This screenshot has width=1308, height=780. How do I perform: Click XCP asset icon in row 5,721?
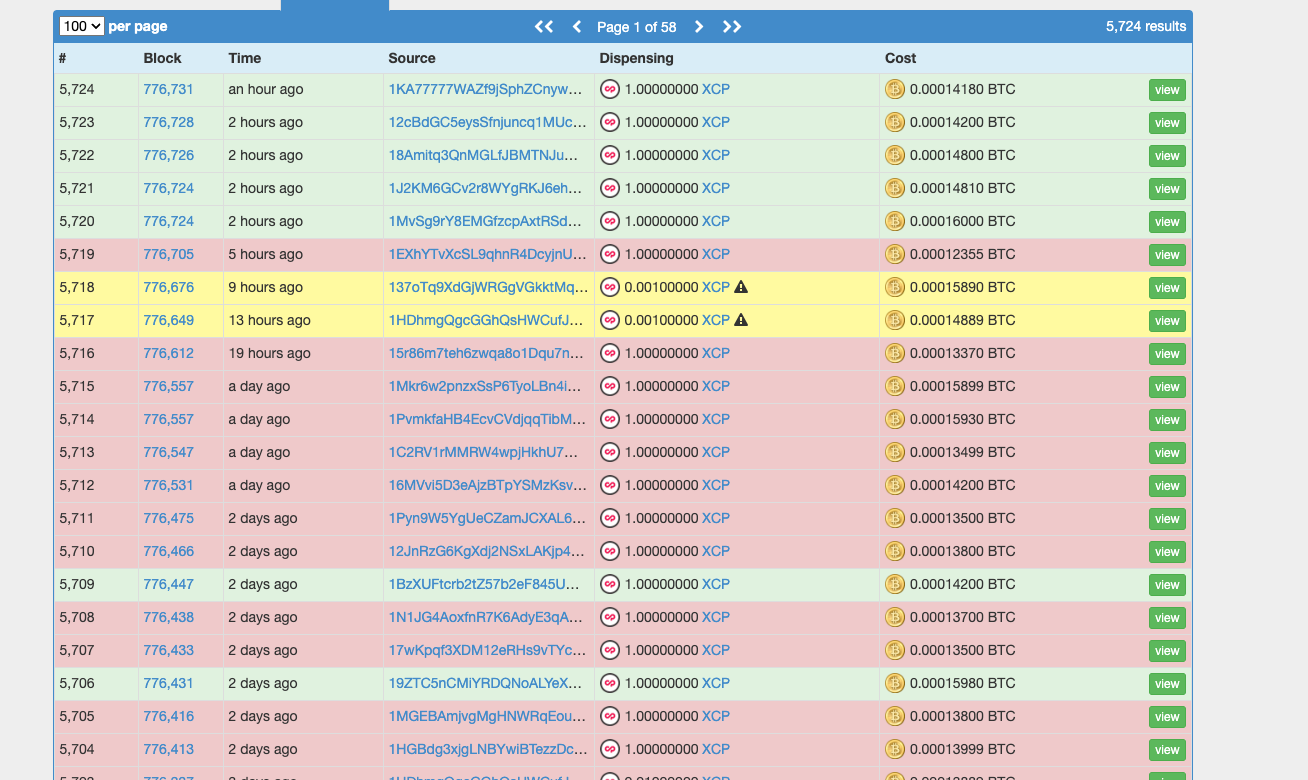tap(610, 188)
